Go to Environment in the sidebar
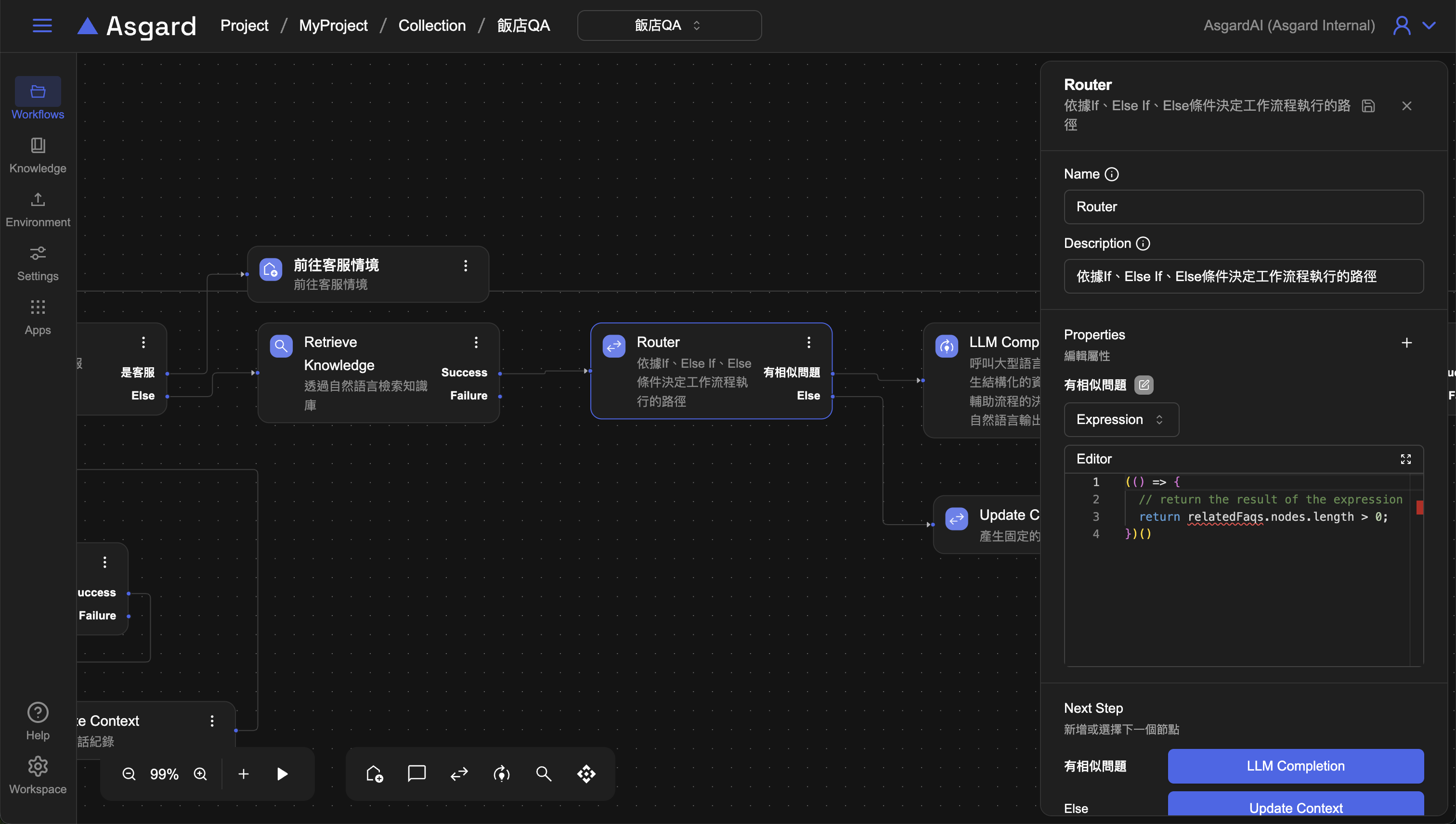Screen dimensions: 1456x824 (38, 209)
